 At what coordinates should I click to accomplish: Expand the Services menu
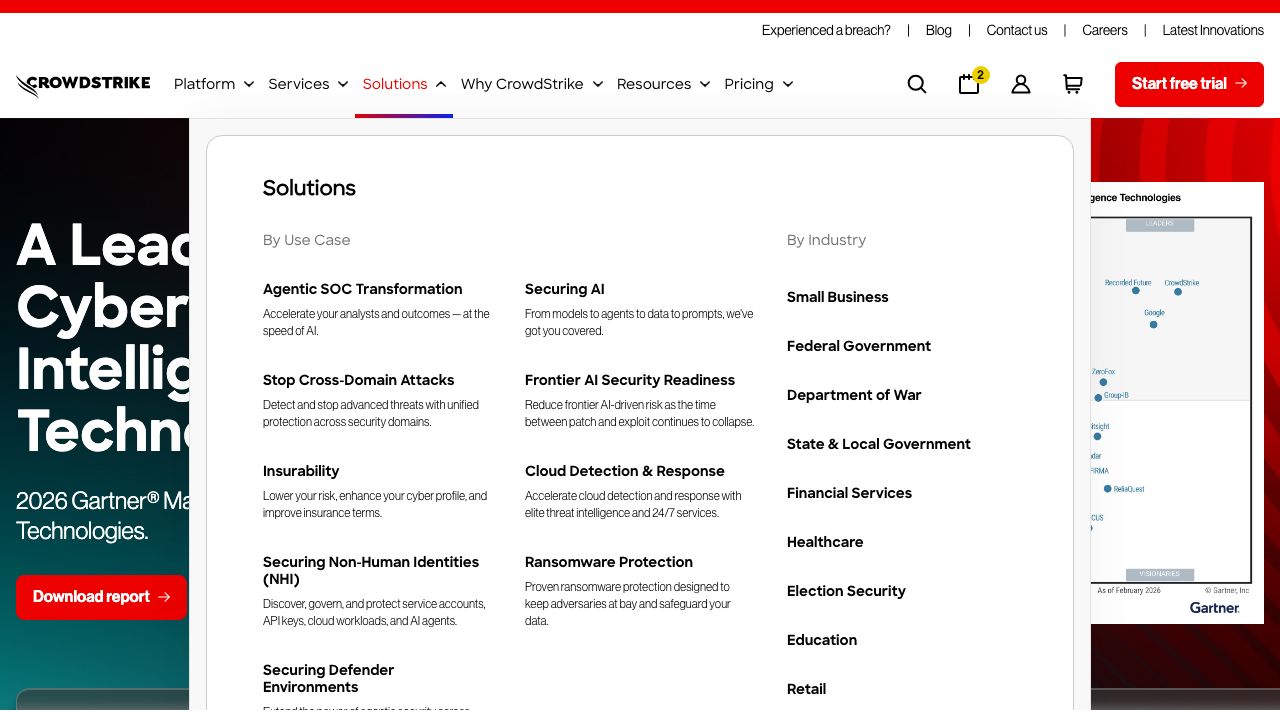308,84
